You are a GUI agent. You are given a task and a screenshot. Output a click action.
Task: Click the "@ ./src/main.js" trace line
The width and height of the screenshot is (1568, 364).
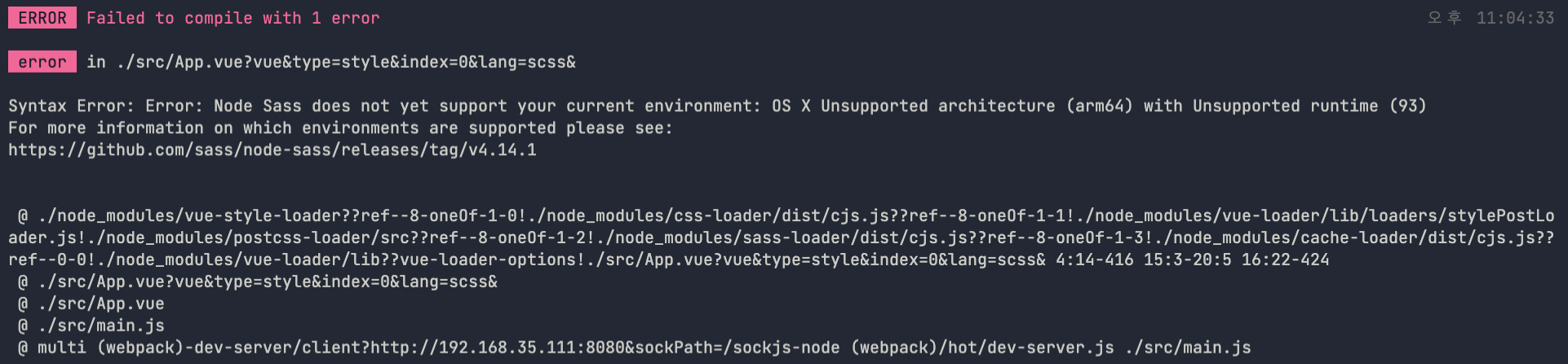(91, 326)
